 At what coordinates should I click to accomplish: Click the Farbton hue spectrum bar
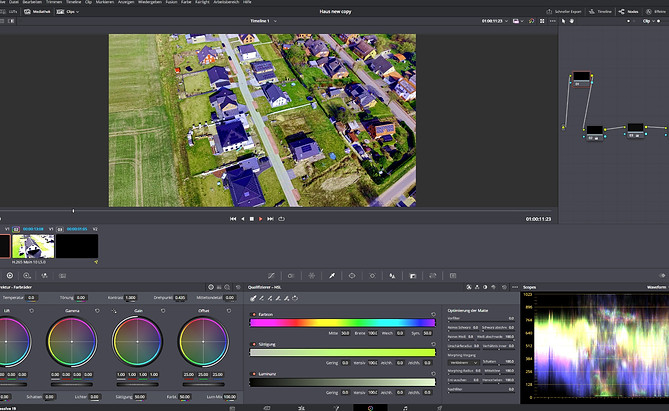point(343,323)
